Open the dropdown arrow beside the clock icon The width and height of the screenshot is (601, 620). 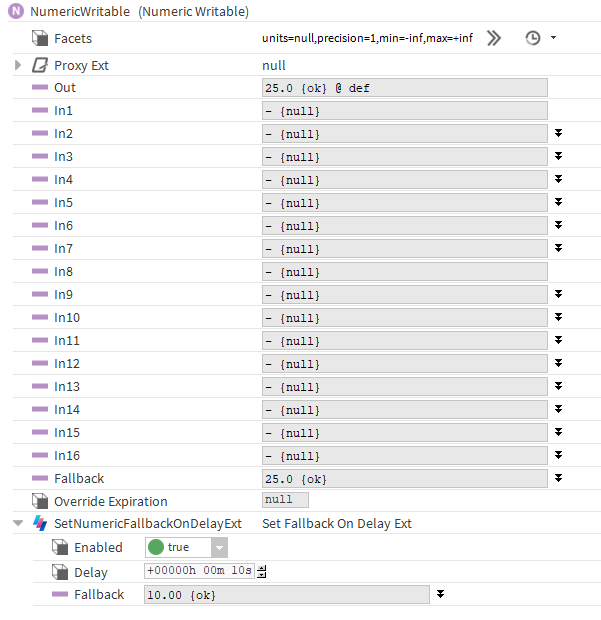coord(553,38)
